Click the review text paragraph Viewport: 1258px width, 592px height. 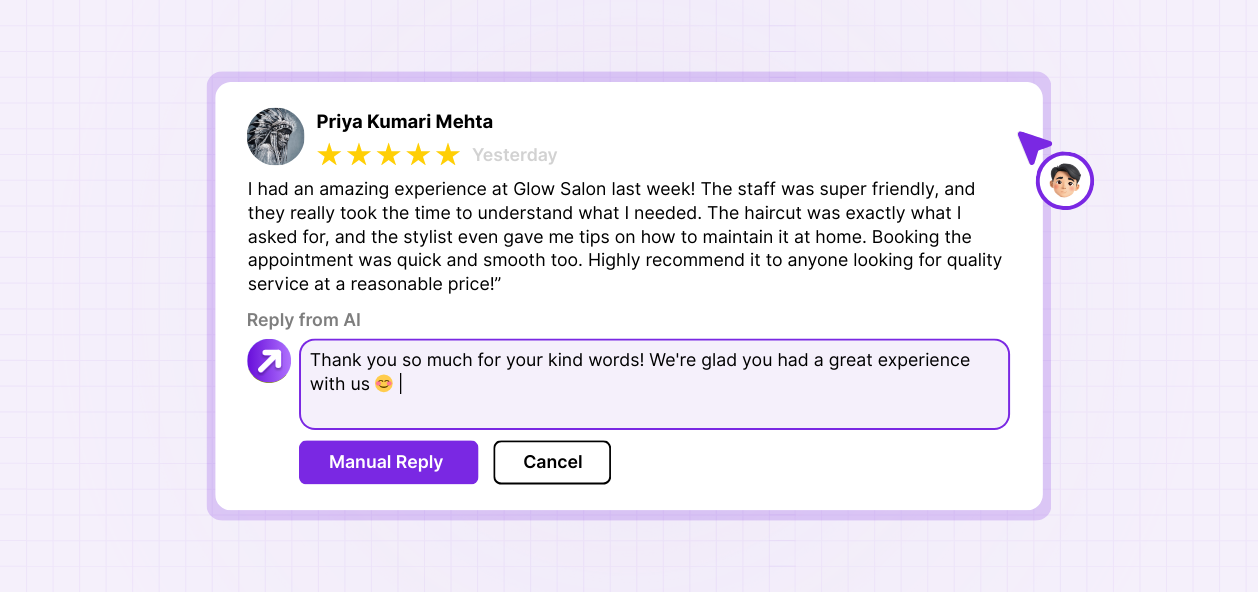tap(625, 237)
